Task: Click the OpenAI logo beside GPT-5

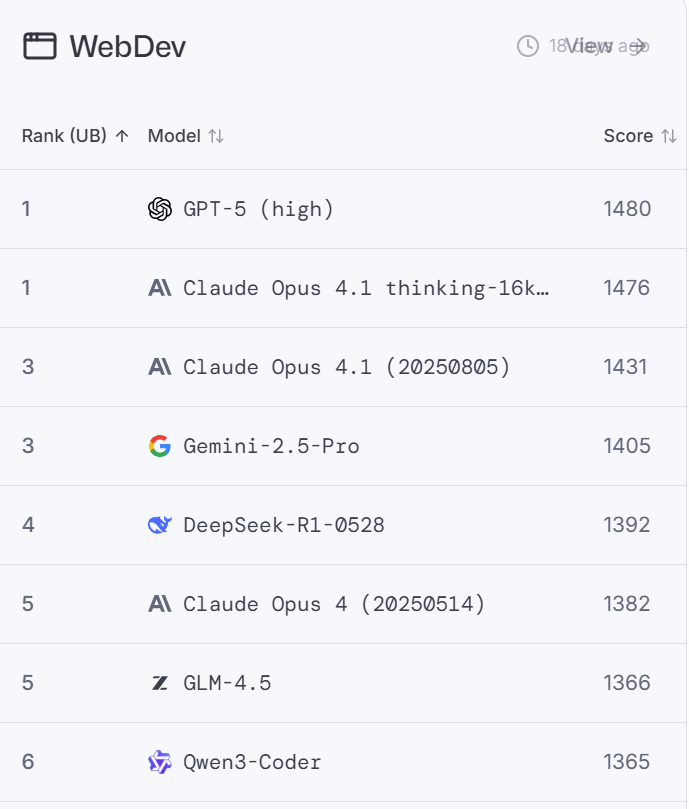Action: (x=160, y=209)
